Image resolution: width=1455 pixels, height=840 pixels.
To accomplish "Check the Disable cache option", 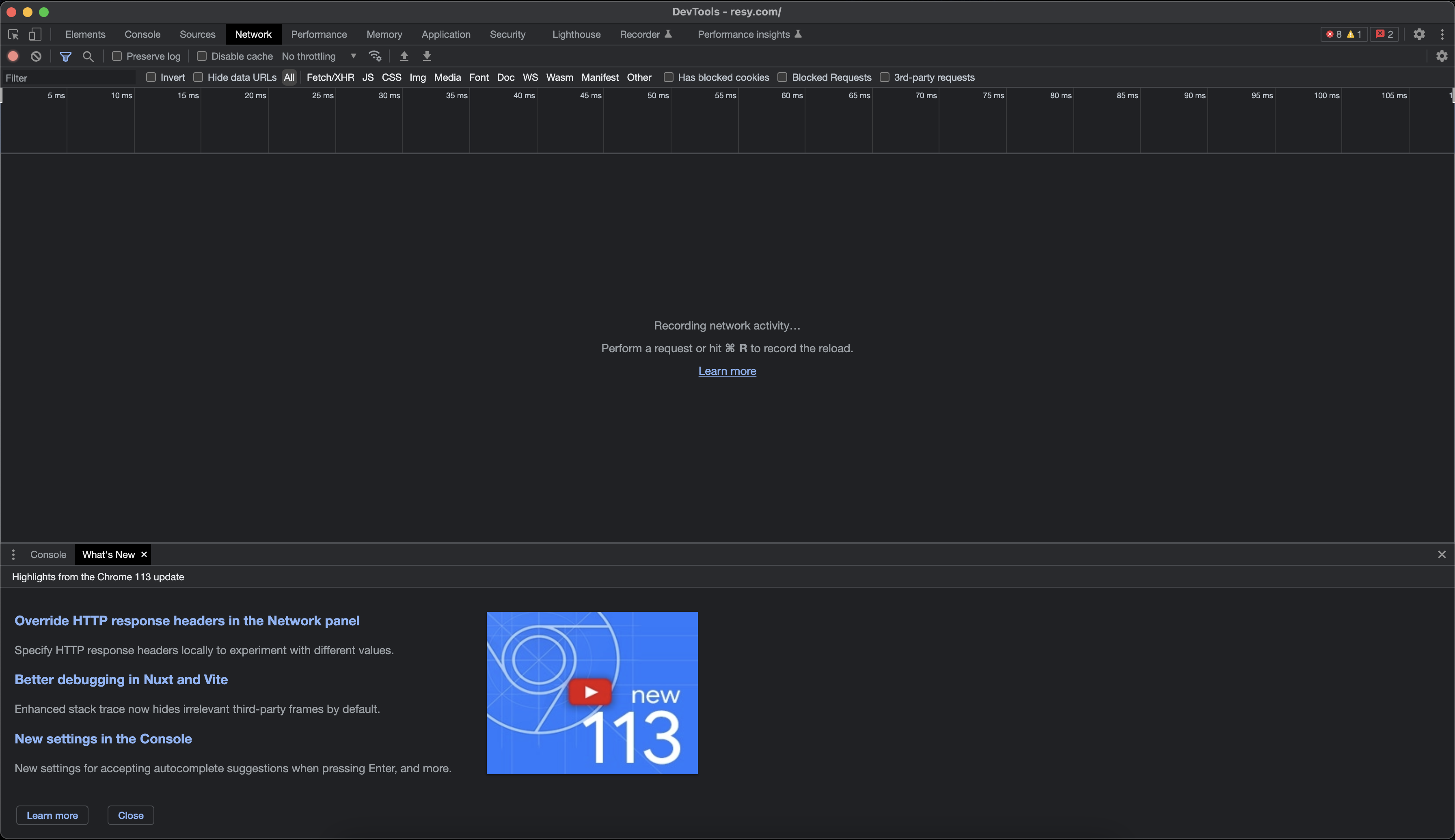I will (x=201, y=56).
